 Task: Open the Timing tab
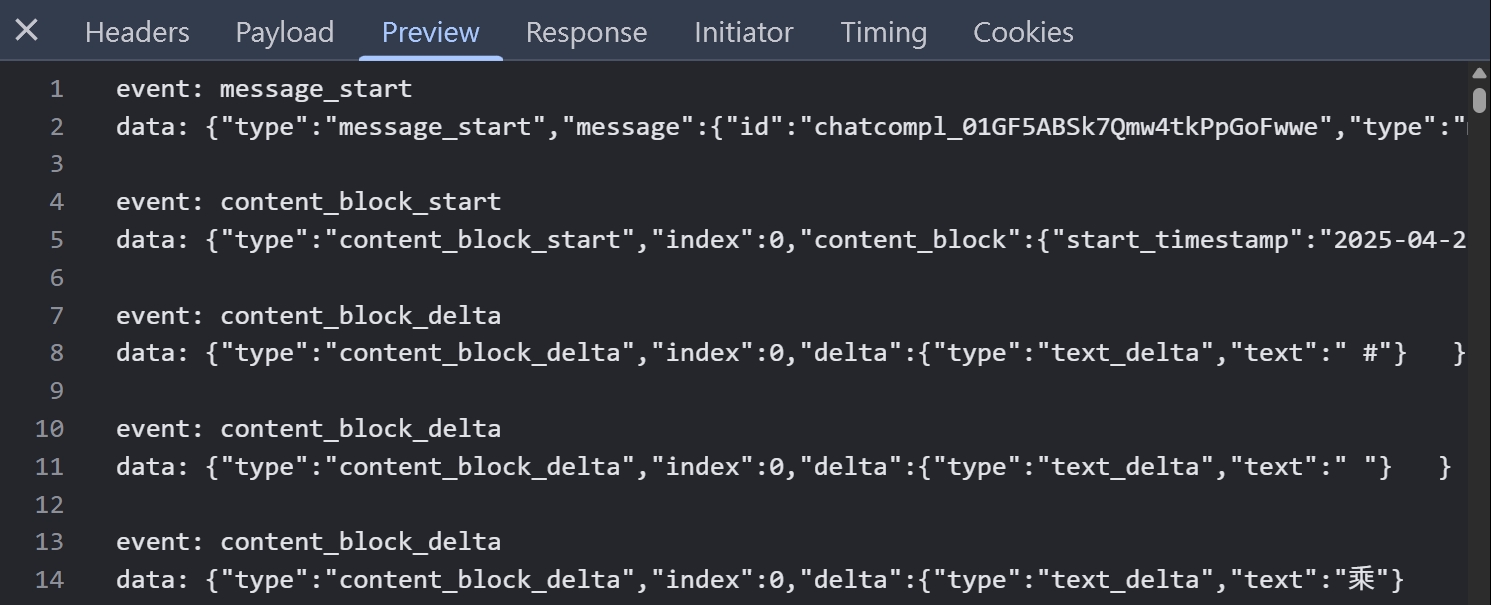884,32
